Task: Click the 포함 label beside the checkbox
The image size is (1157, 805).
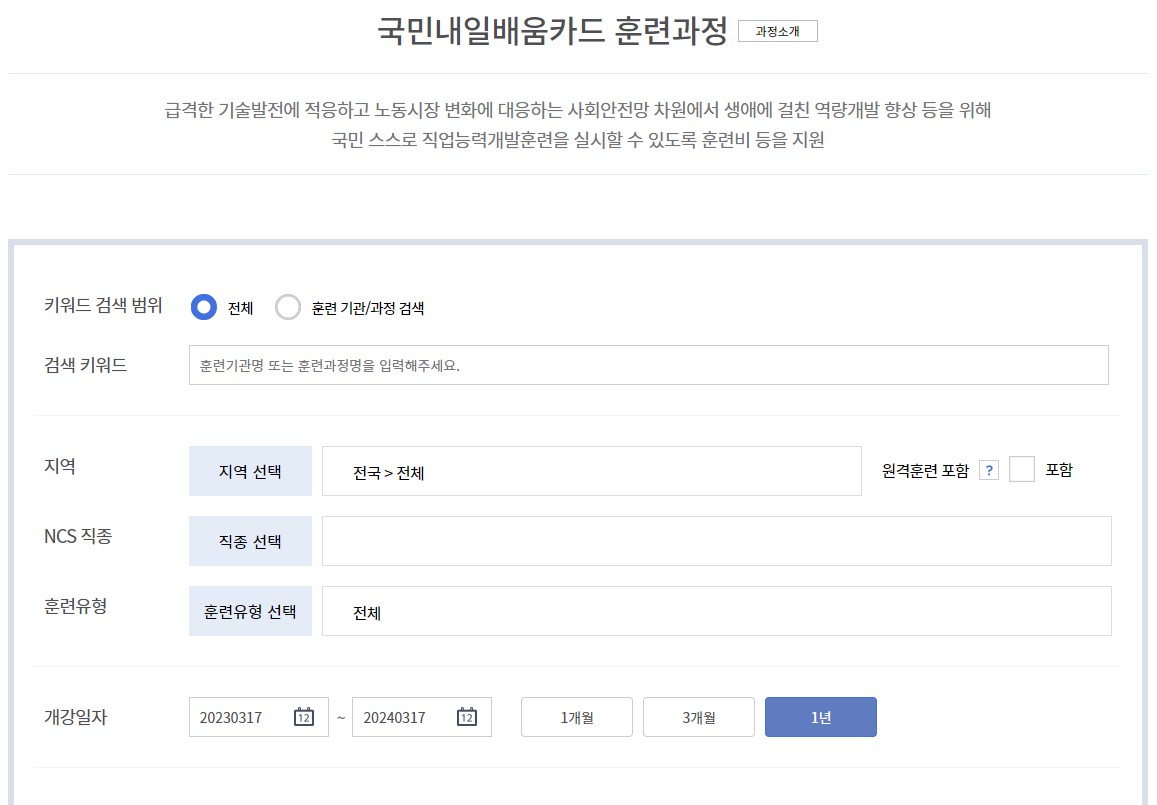Action: point(1062,470)
